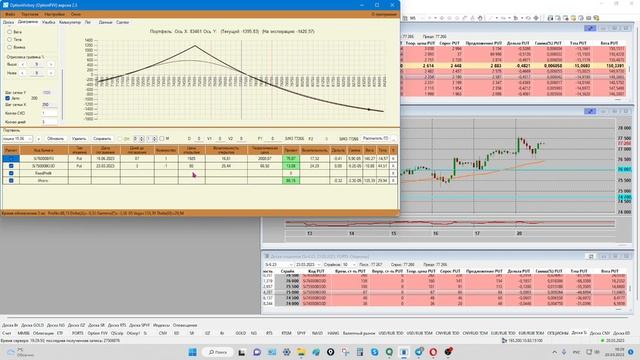Screen dimensions: 640x360
Task: Open the Доска RTS tab at bottom
Action: tap(117, 325)
